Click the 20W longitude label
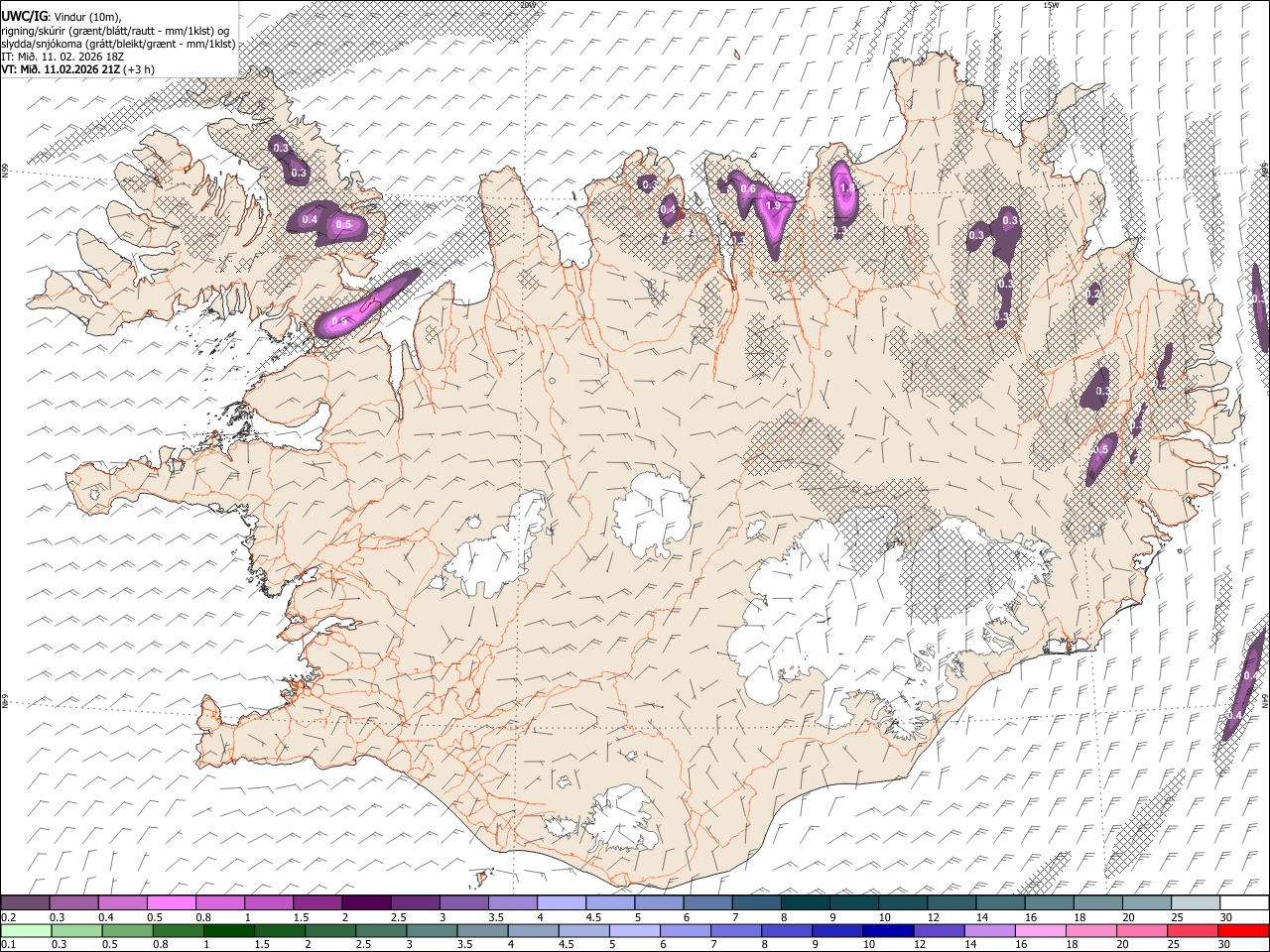Screen dimensions: 1270x952 [527, 5]
